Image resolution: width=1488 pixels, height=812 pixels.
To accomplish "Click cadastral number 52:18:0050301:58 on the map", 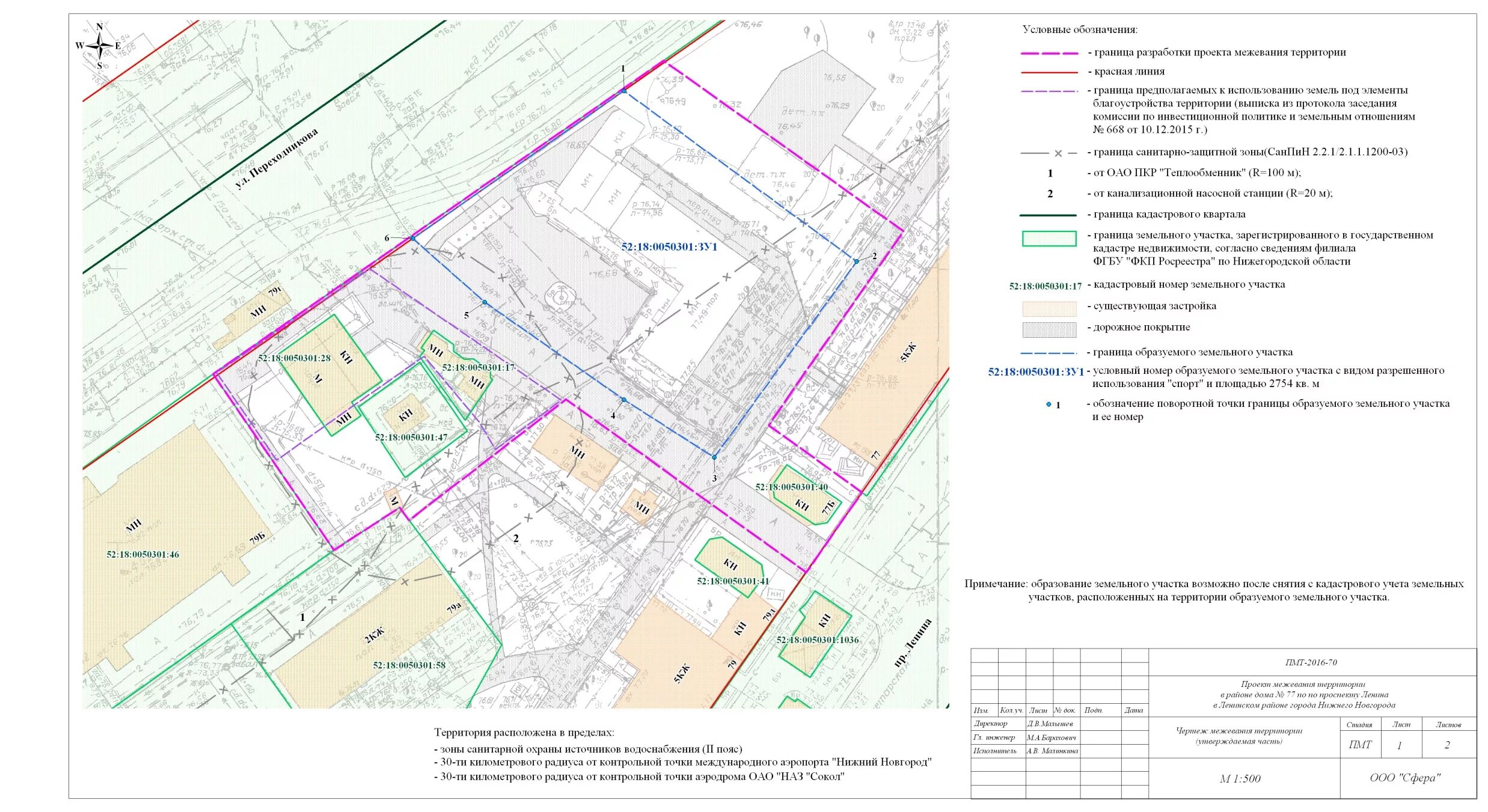I will pos(409,665).
